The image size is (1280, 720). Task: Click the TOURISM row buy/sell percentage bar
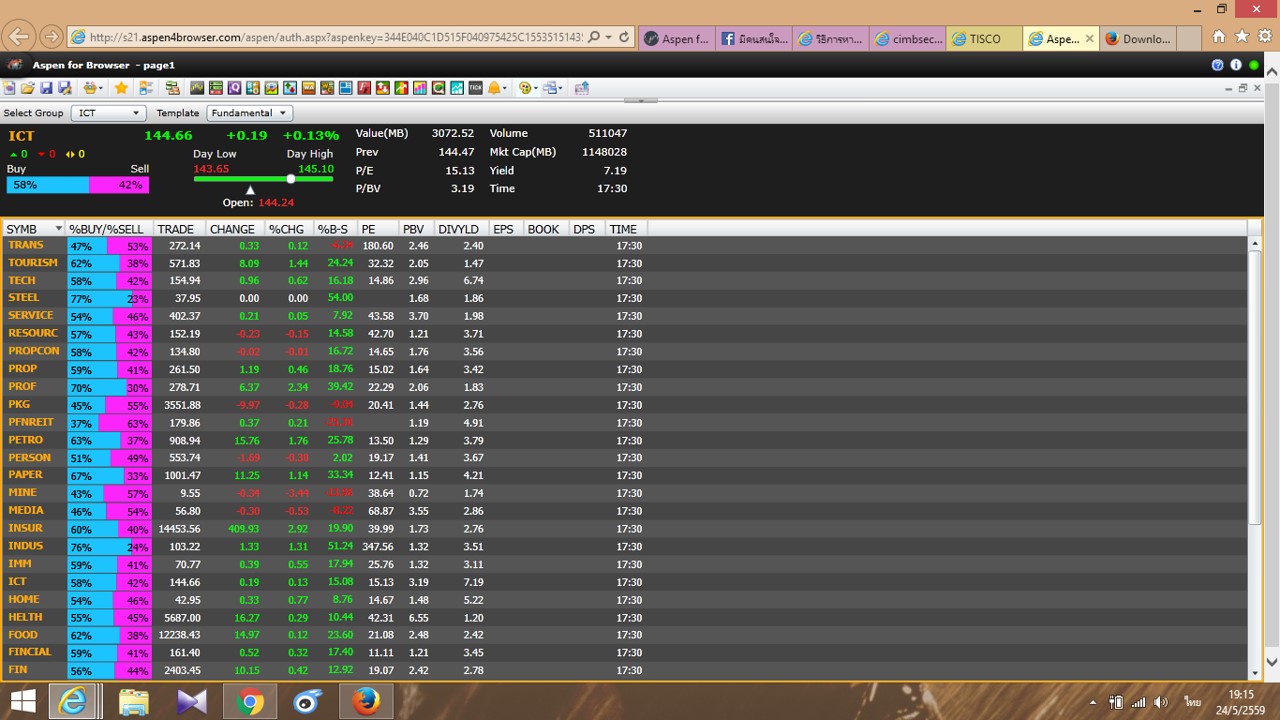click(109, 264)
